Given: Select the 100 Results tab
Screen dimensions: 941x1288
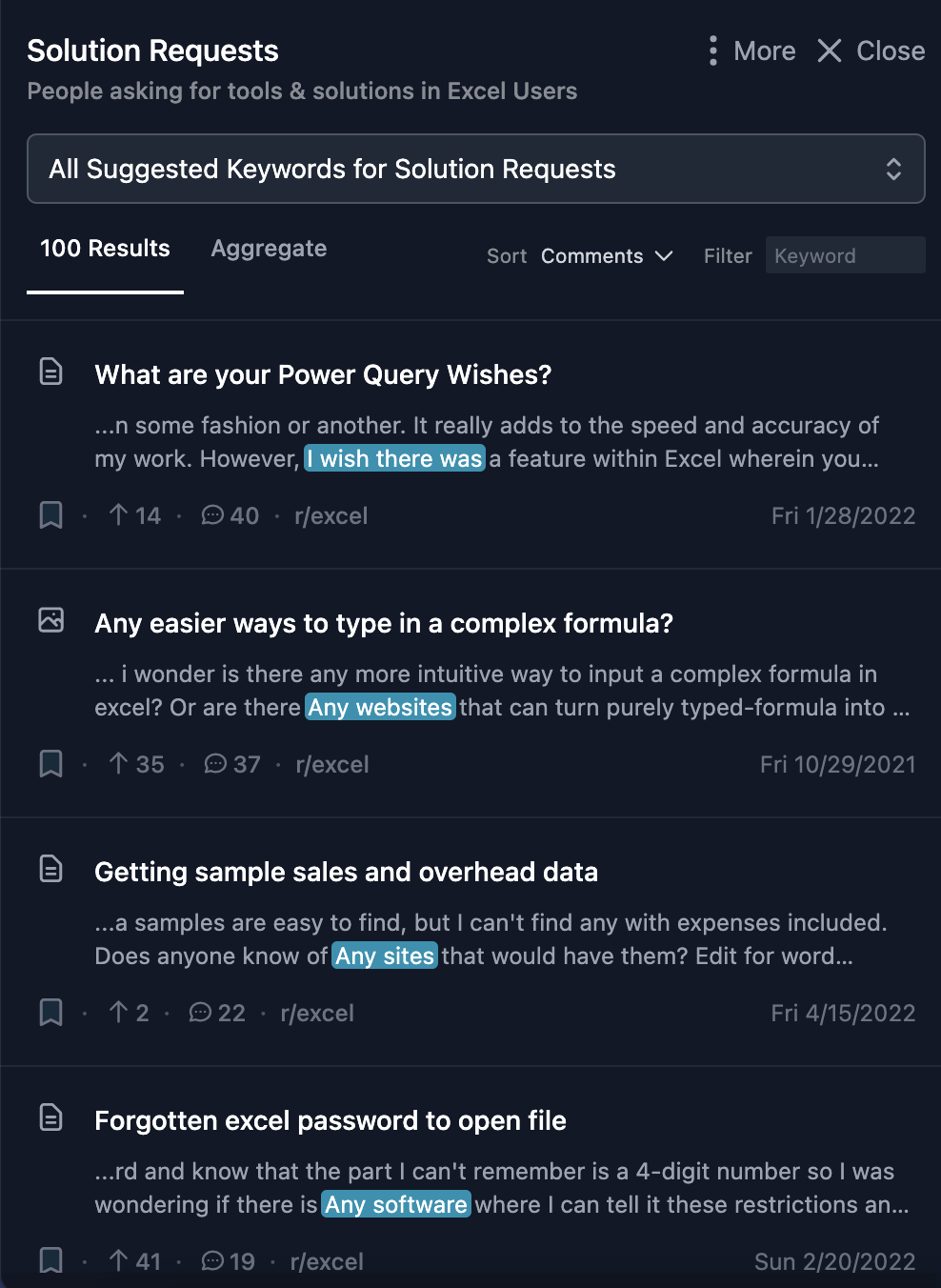Looking at the screenshot, I should [105, 249].
